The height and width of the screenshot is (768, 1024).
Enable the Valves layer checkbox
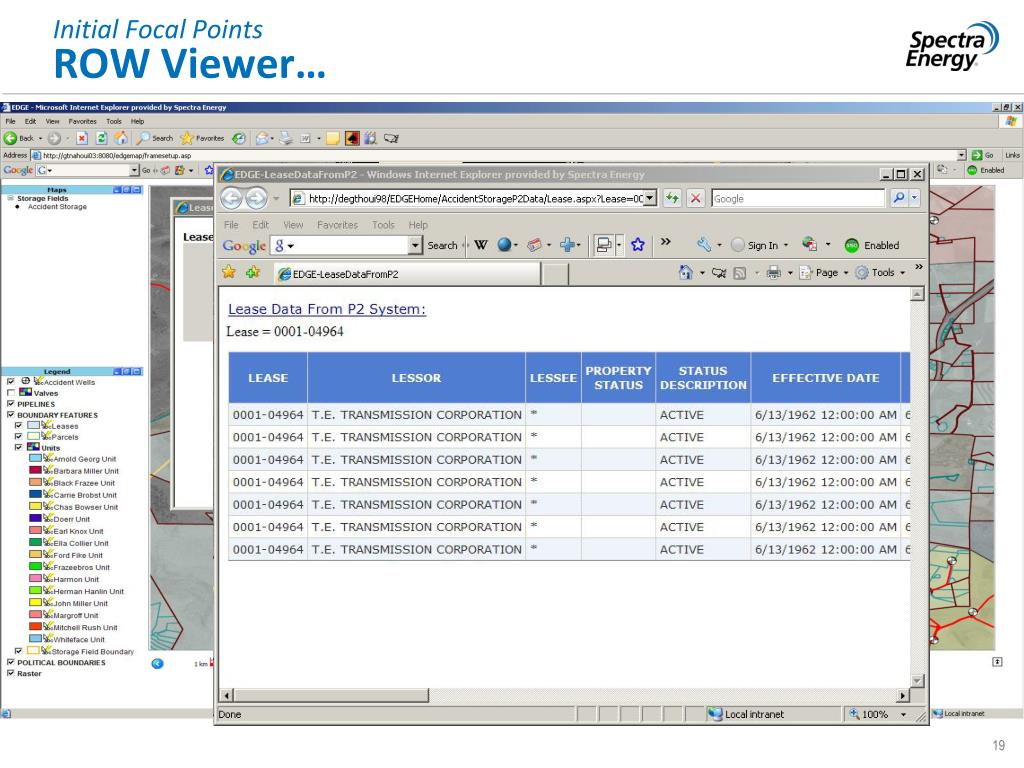coord(10,392)
